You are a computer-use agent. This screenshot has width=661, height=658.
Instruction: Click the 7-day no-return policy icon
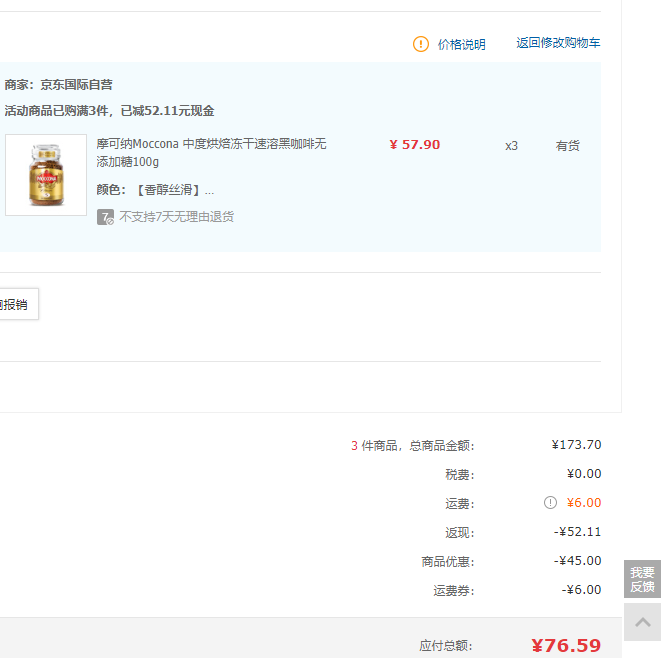(105, 217)
